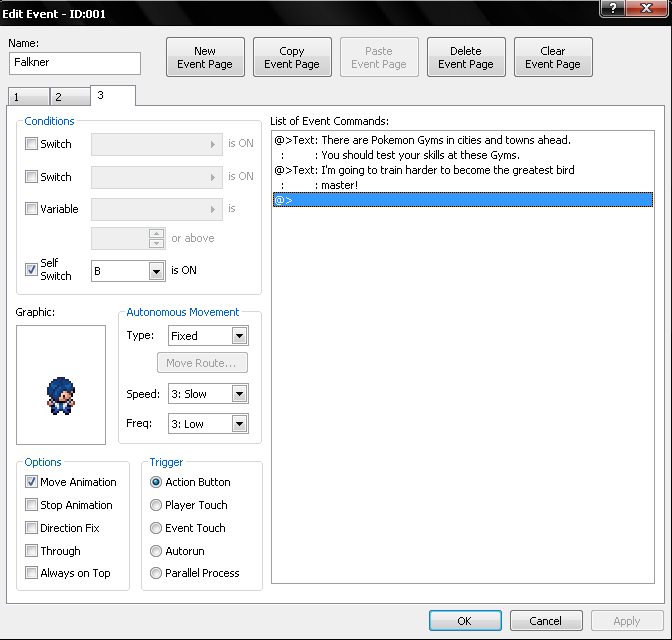Uncheck the Self Switch condition
Screen dimensions: 672x640
coord(31,269)
